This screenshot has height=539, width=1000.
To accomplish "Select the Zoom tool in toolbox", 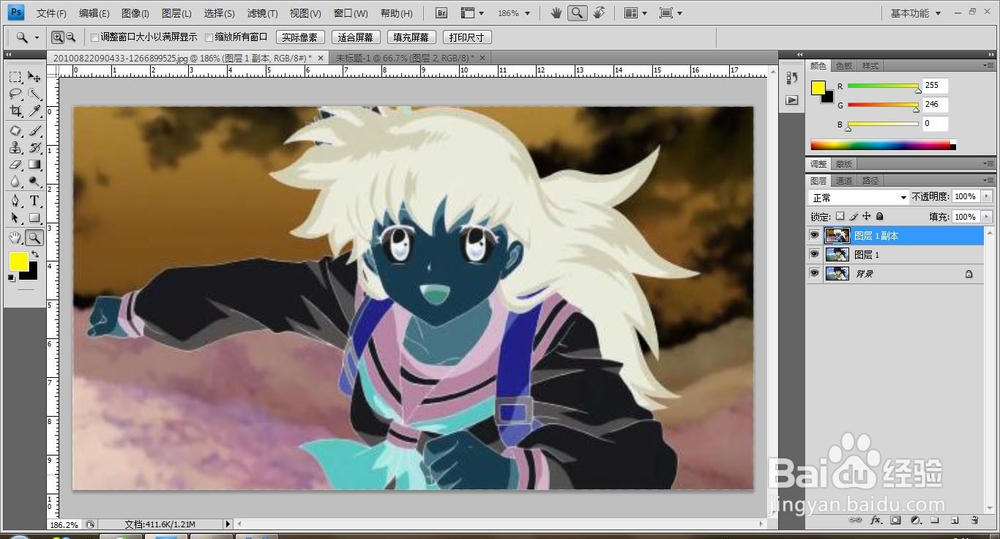I will [34, 238].
